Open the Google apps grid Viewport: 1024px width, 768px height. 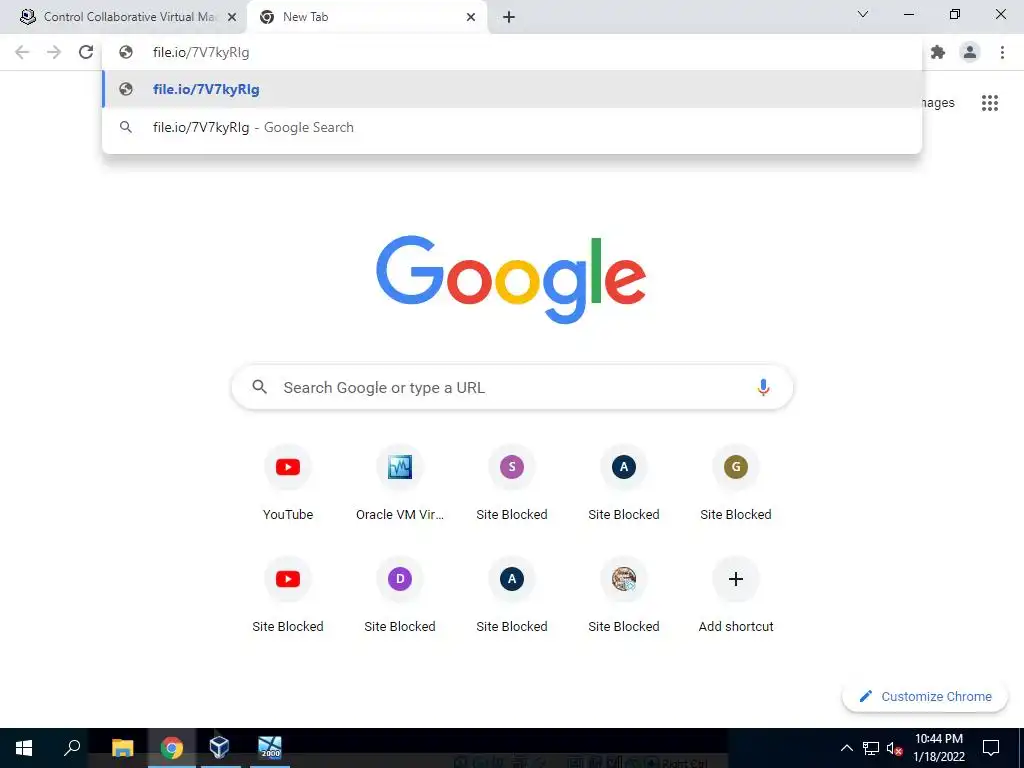pos(990,103)
